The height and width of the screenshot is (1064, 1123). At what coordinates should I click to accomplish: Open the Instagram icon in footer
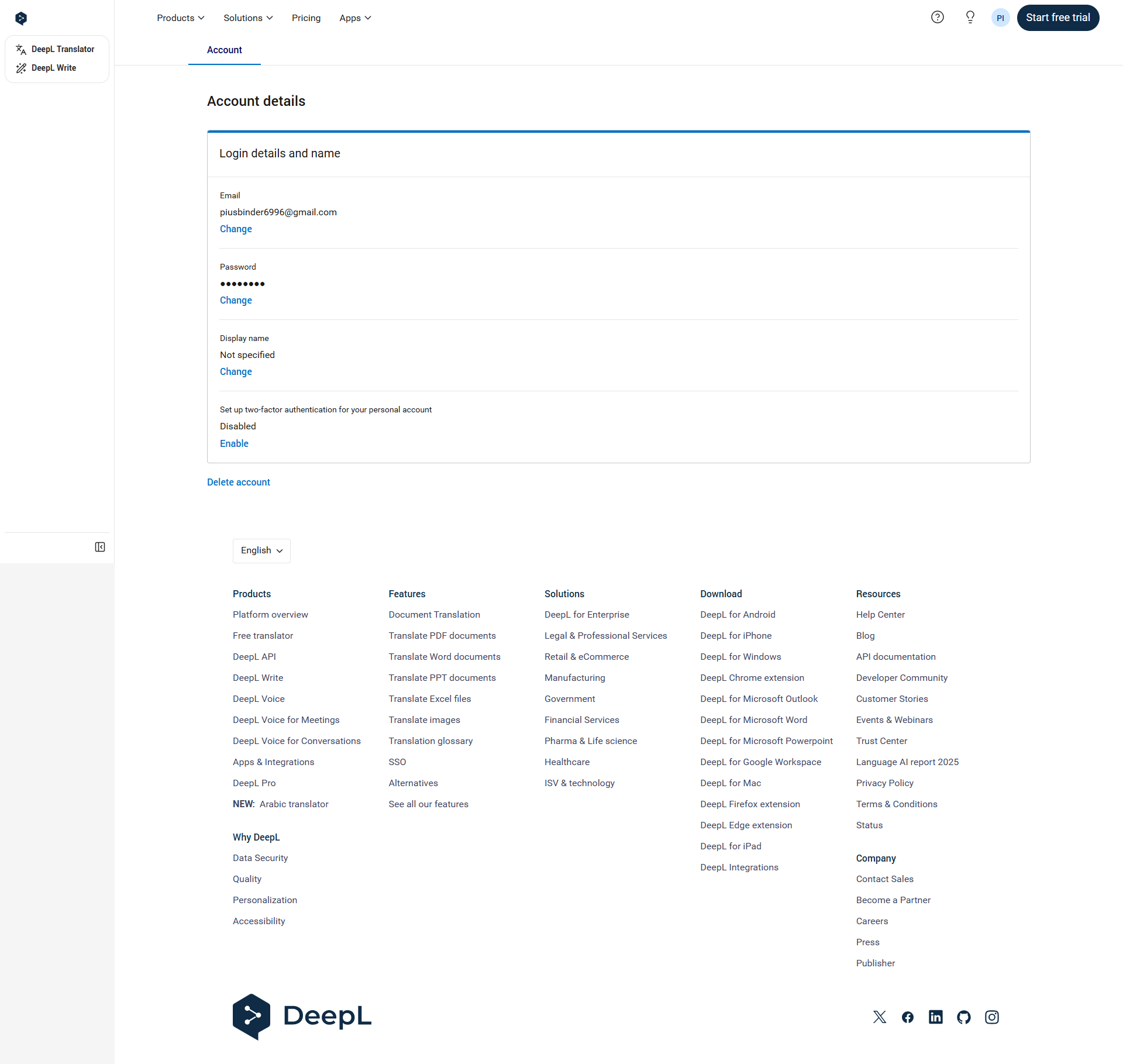pos(992,1017)
